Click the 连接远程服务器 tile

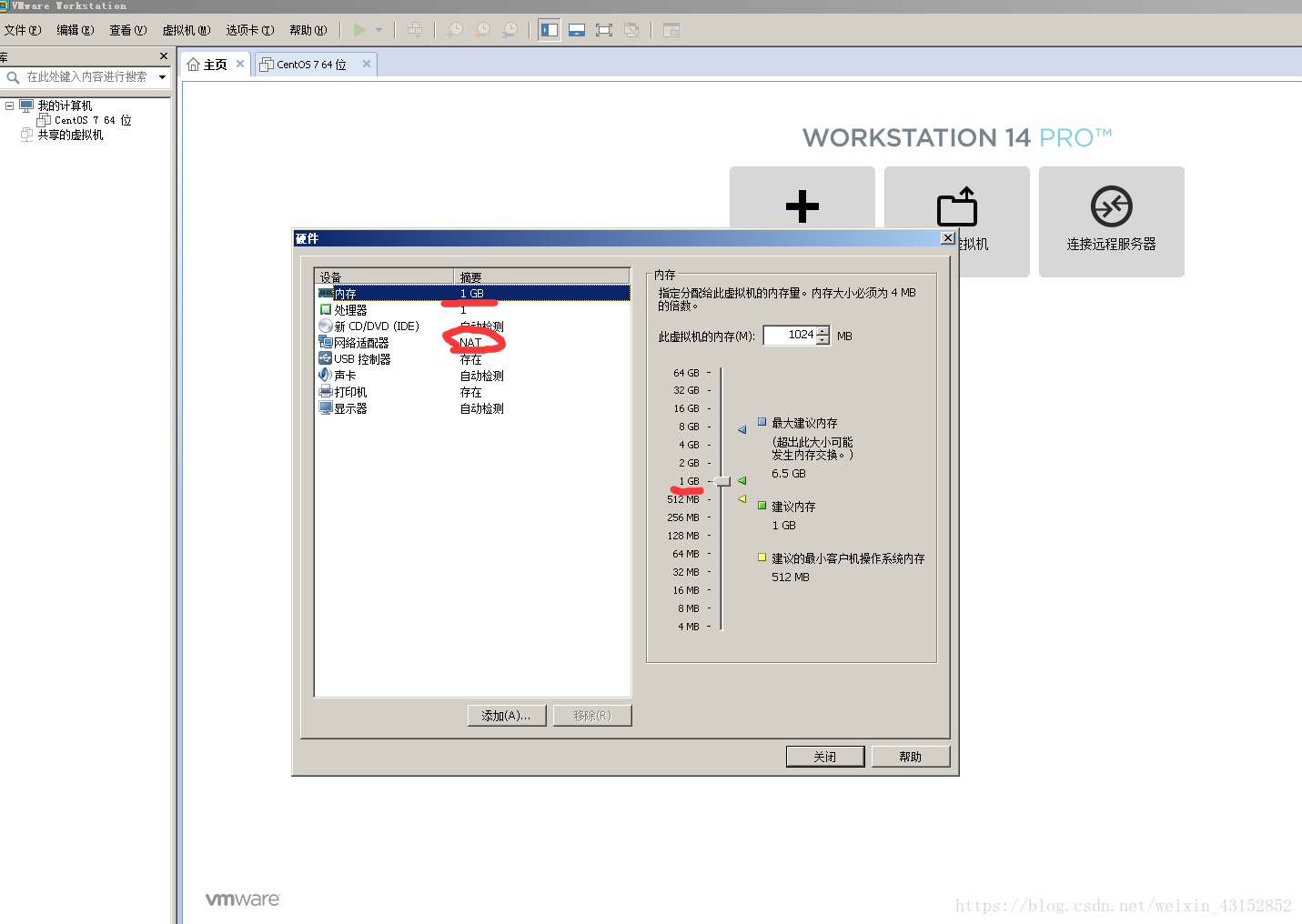click(1112, 222)
